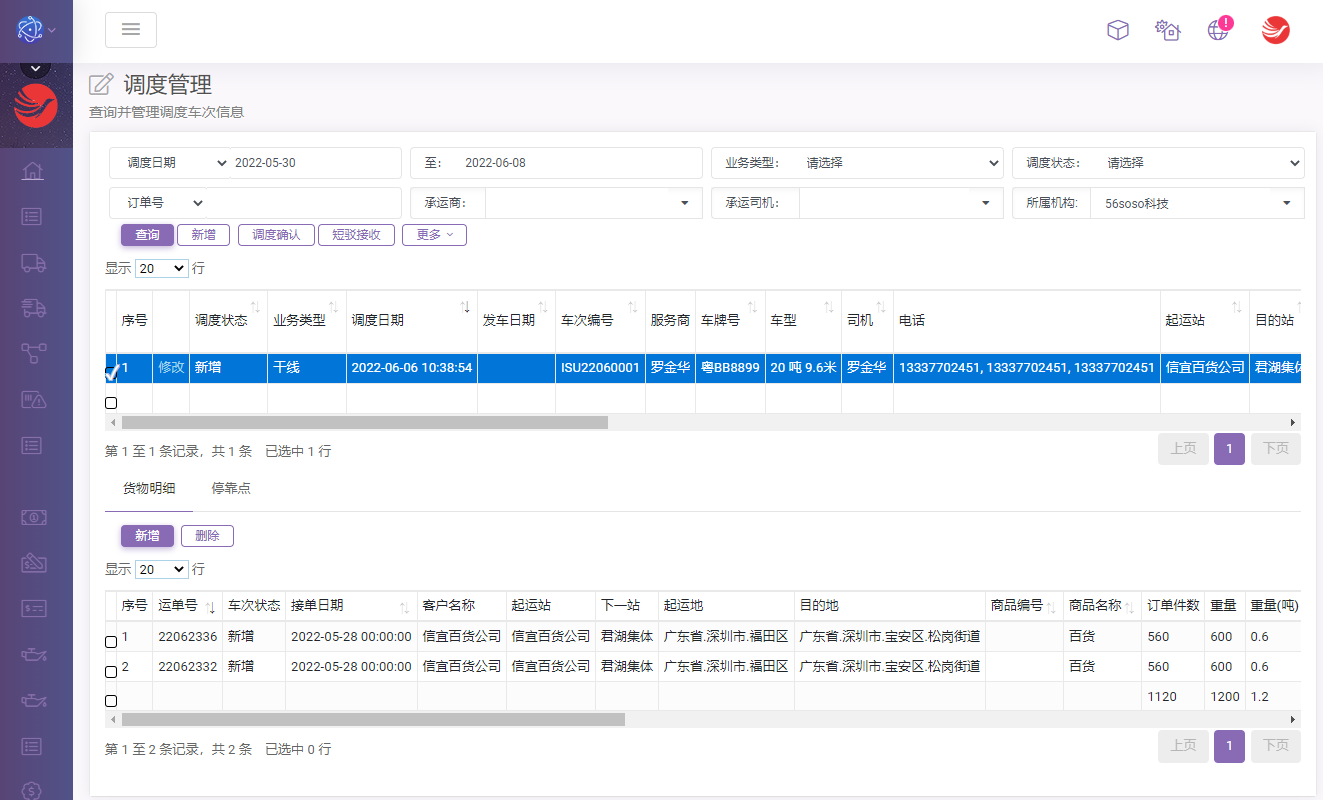Click the 调度确认 button
The image size is (1323, 800).
click(x=276, y=235)
